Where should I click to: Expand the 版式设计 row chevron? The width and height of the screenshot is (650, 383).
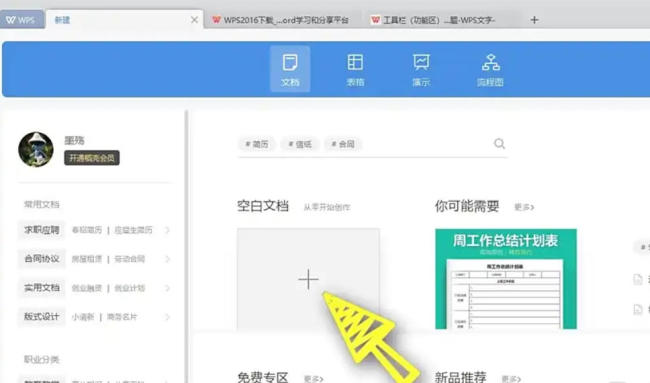pos(167,317)
